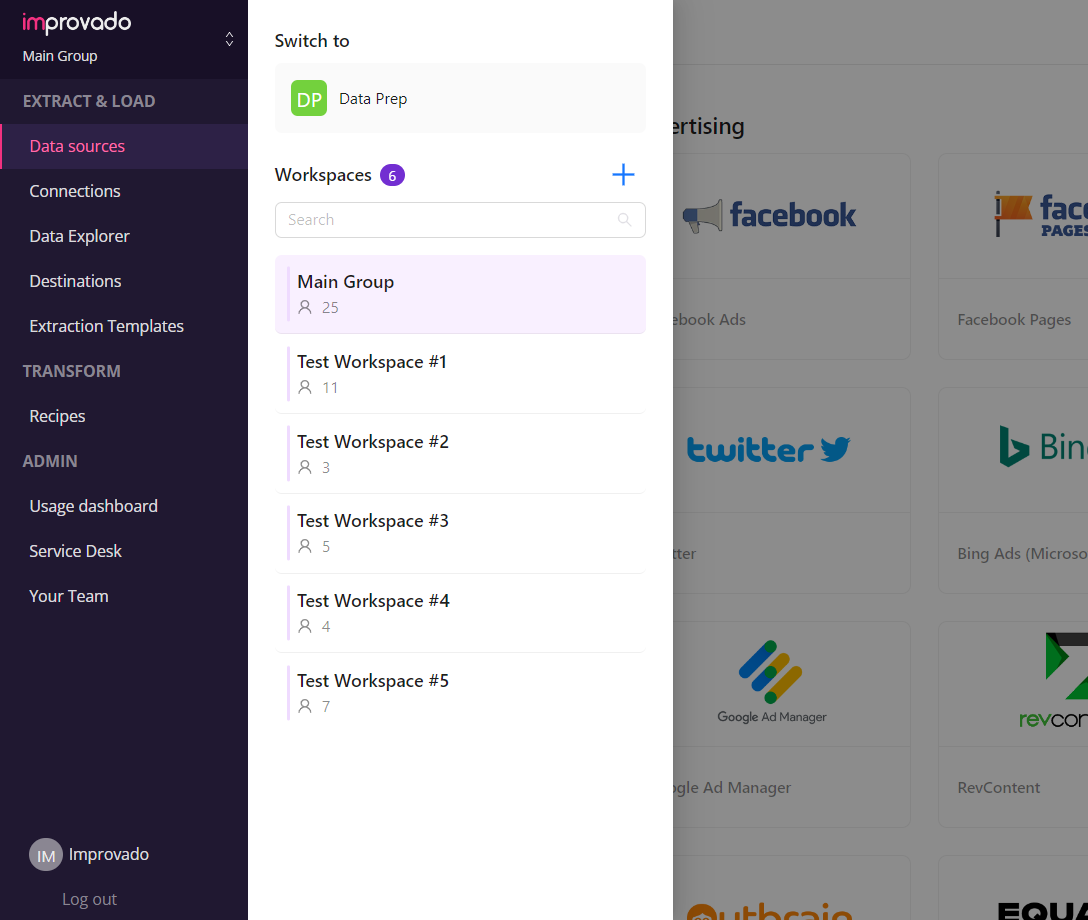Click the member icon under Test Workspace #1

(305, 387)
